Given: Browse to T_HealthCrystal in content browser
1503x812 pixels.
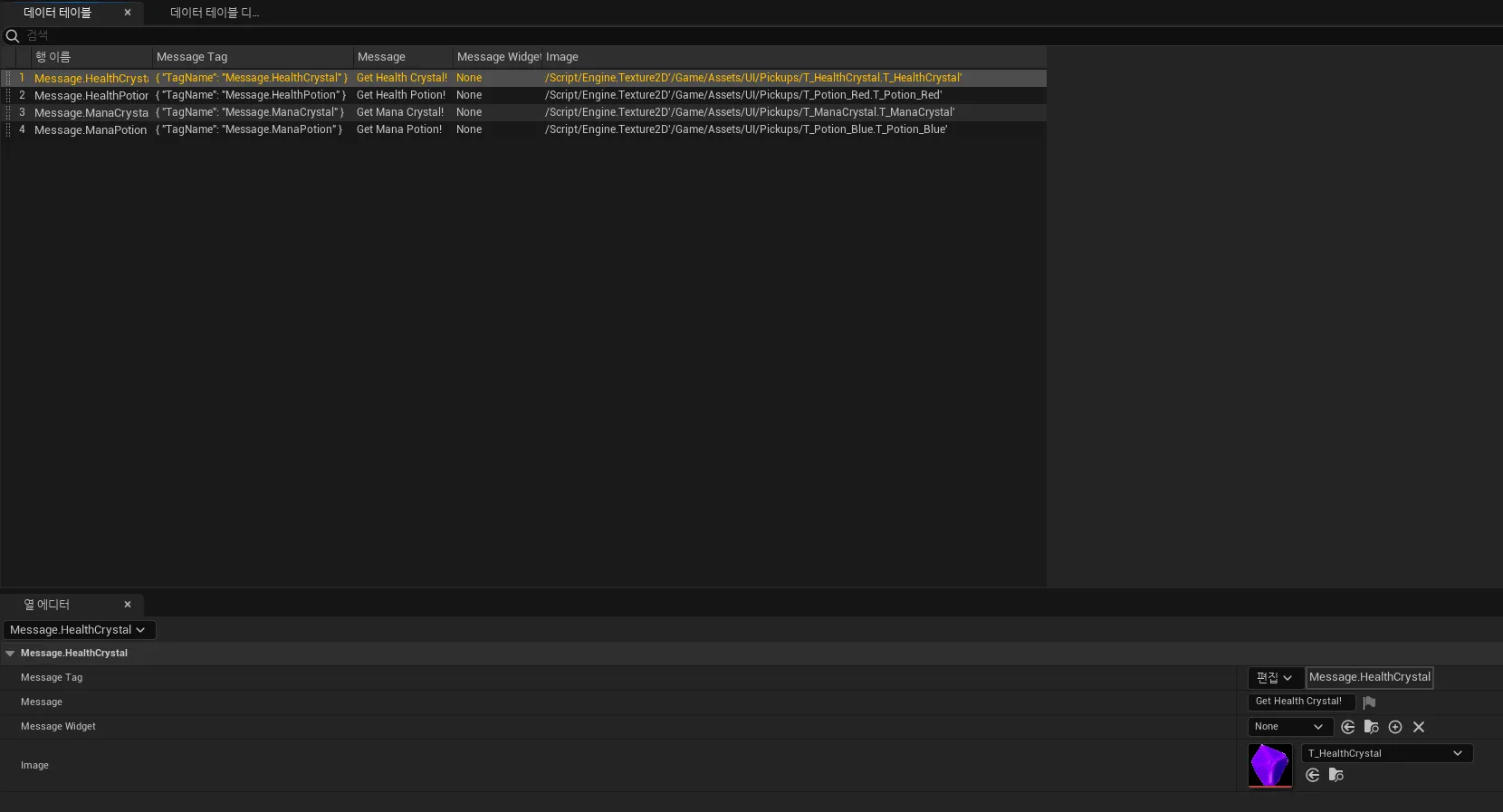Looking at the screenshot, I should 1336,775.
